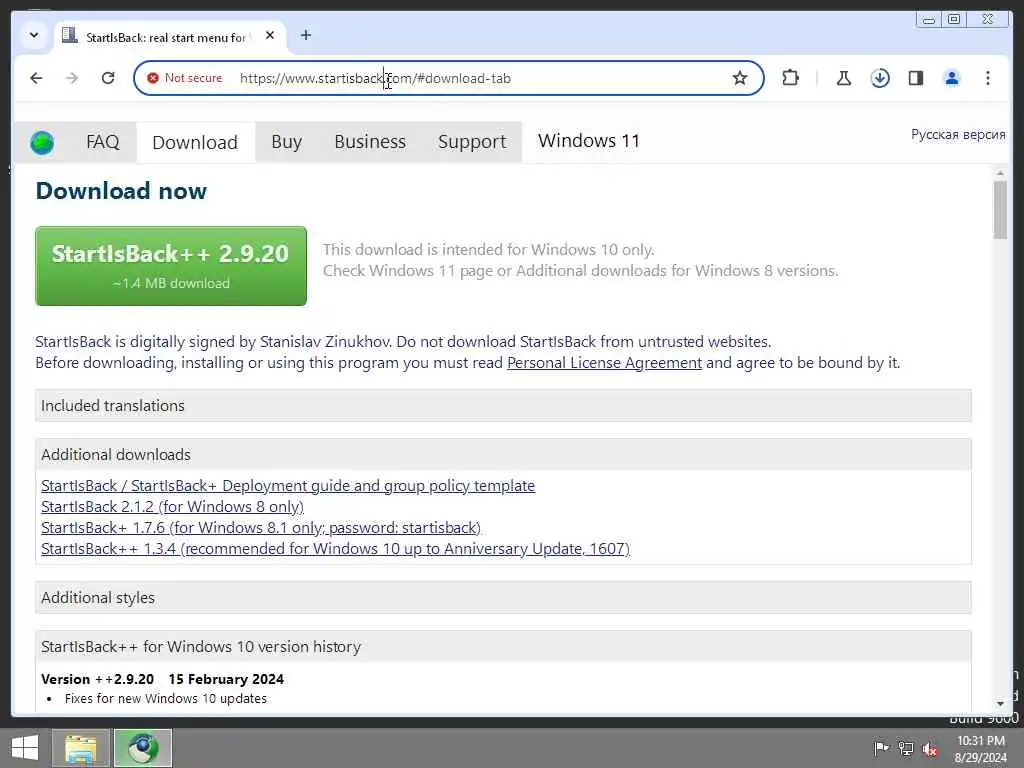Open Deployment guide and group policy template
The width and height of the screenshot is (1024, 768).
[x=288, y=486]
